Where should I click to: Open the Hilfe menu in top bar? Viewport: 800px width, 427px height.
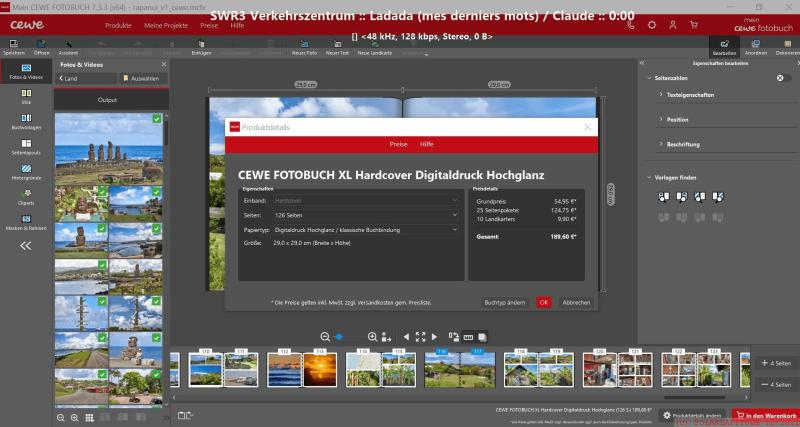237,26
